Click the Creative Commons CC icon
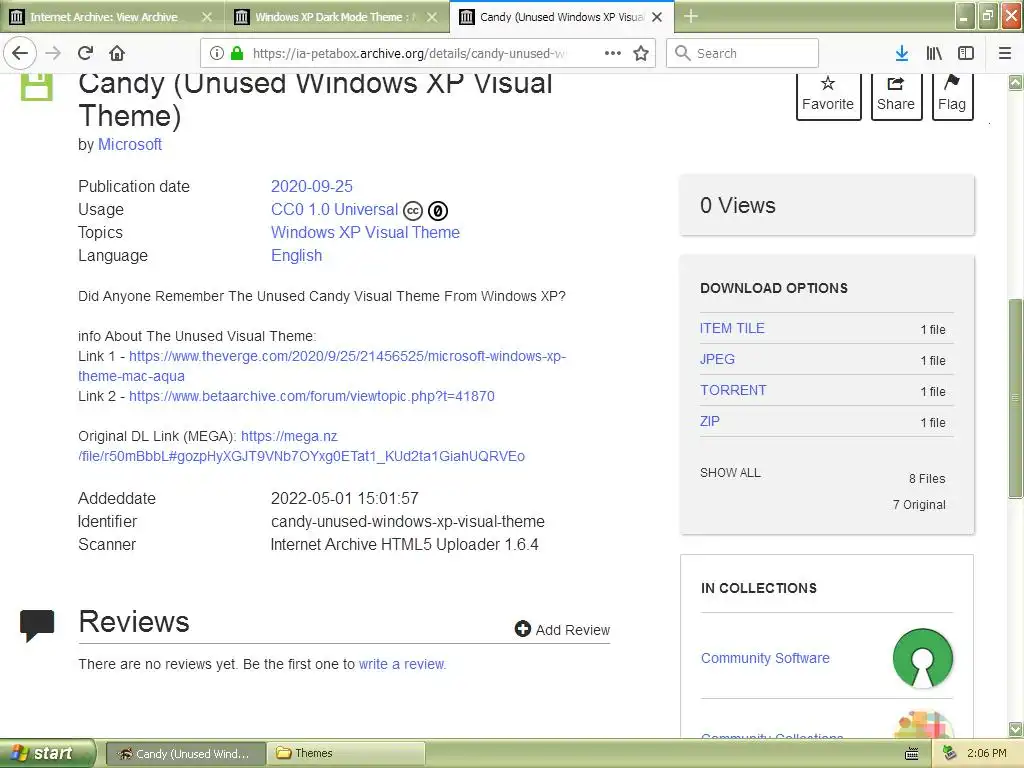The image size is (1024, 768). pos(413,211)
